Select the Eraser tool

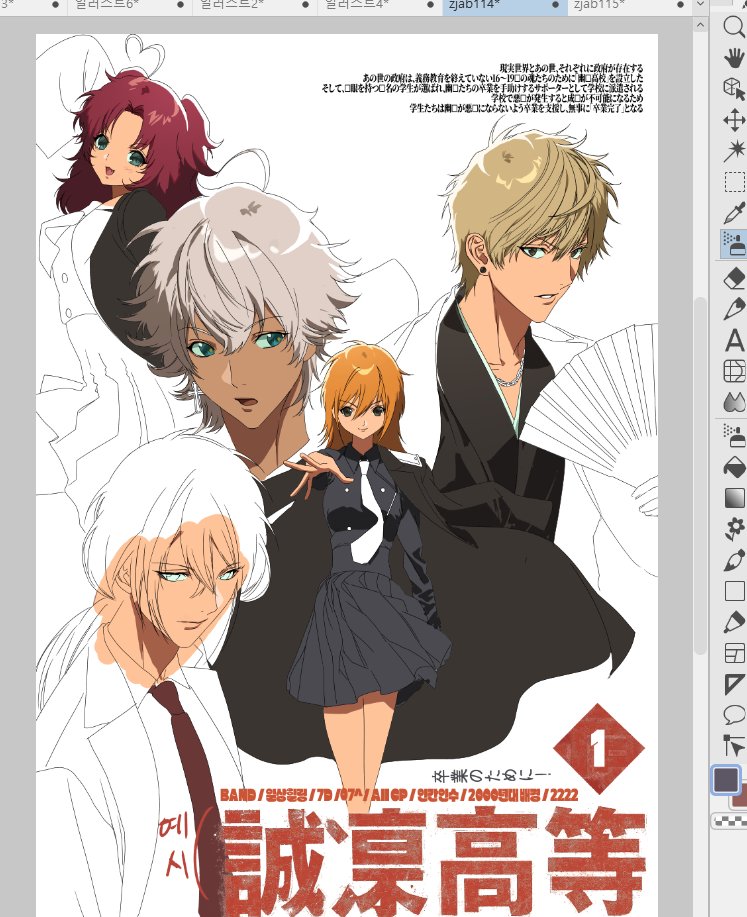tap(734, 278)
